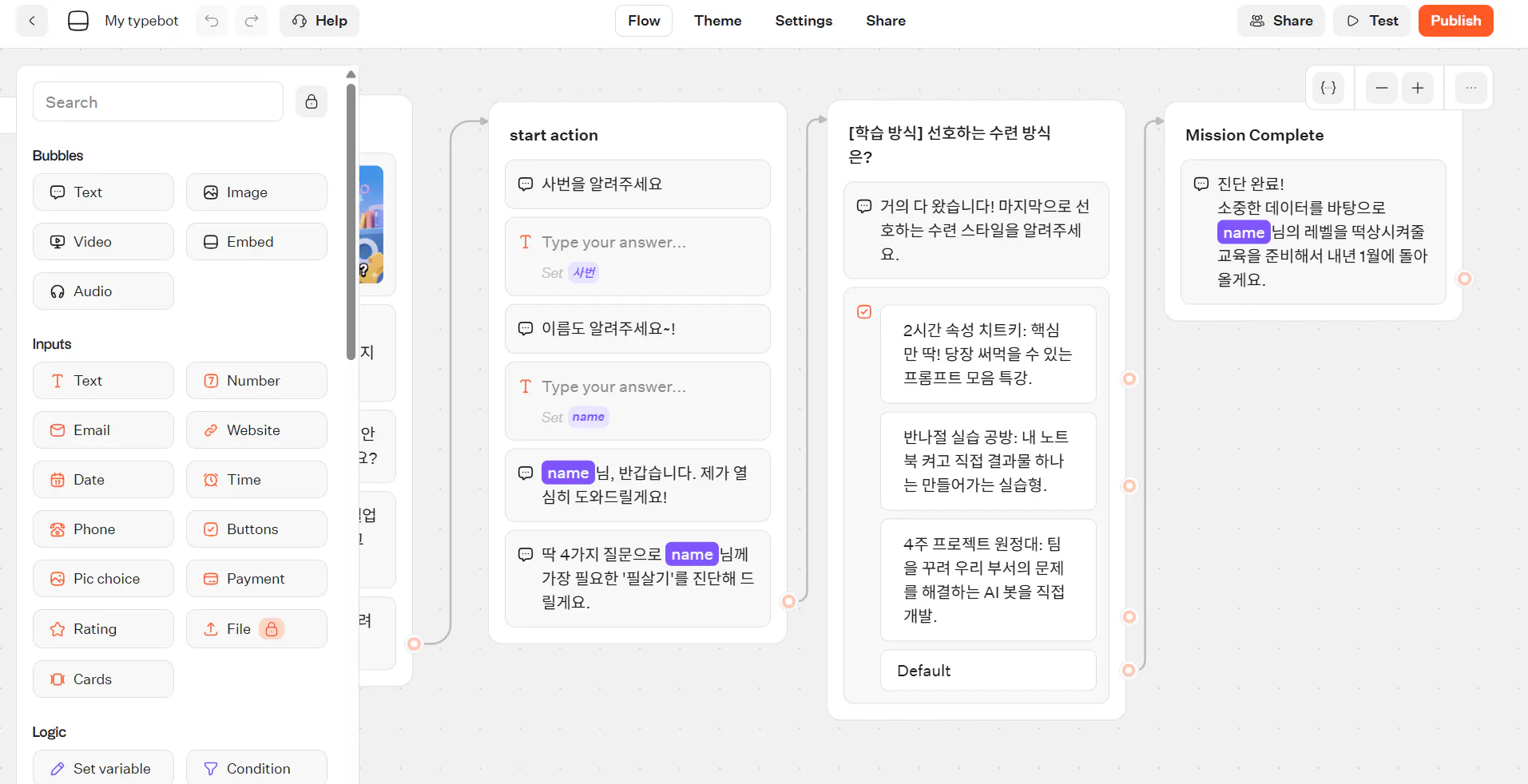1528x784 pixels.
Task: Click inside the block search field
Action: [157, 101]
